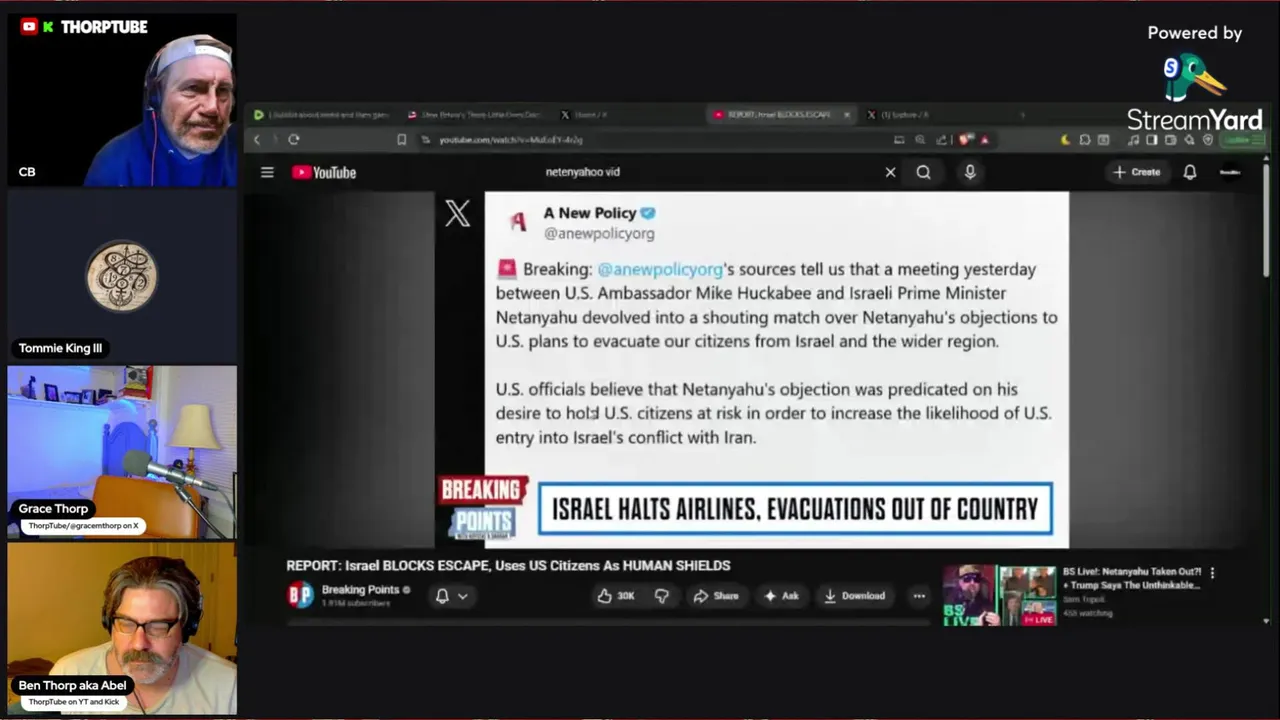Image resolution: width=1280 pixels, height=720 pixels.
Task: Switch to the first Rumble browser tab
Action: coord(320,115)
